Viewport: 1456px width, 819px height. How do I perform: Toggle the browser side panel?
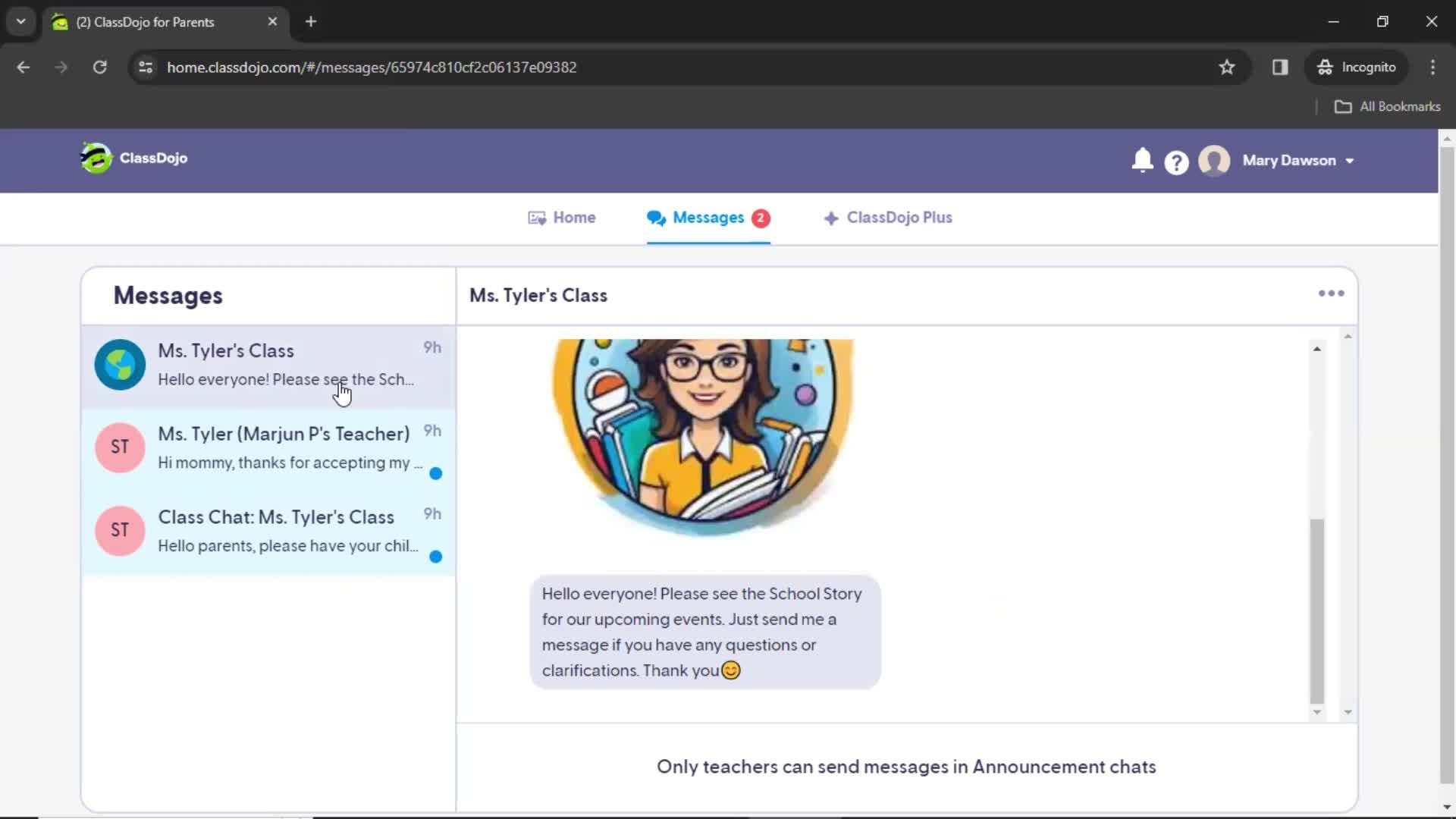click(1280, 67)
